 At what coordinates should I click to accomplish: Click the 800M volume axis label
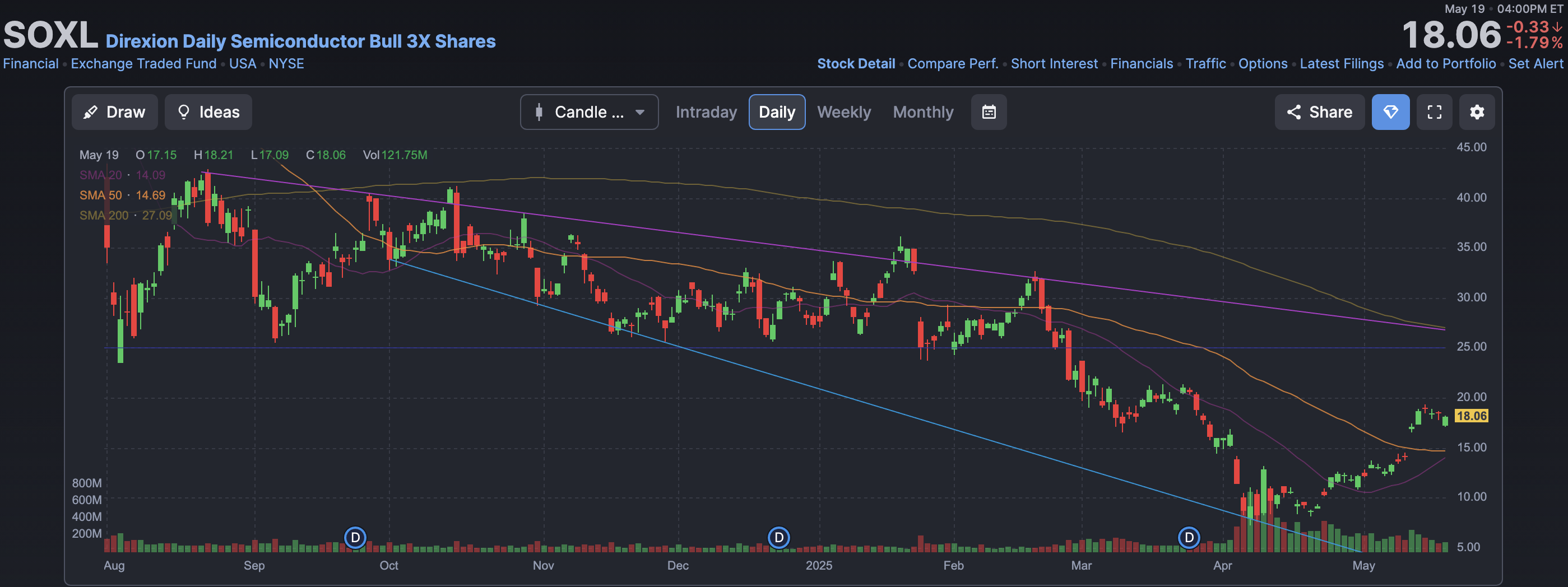coord(86,483)
